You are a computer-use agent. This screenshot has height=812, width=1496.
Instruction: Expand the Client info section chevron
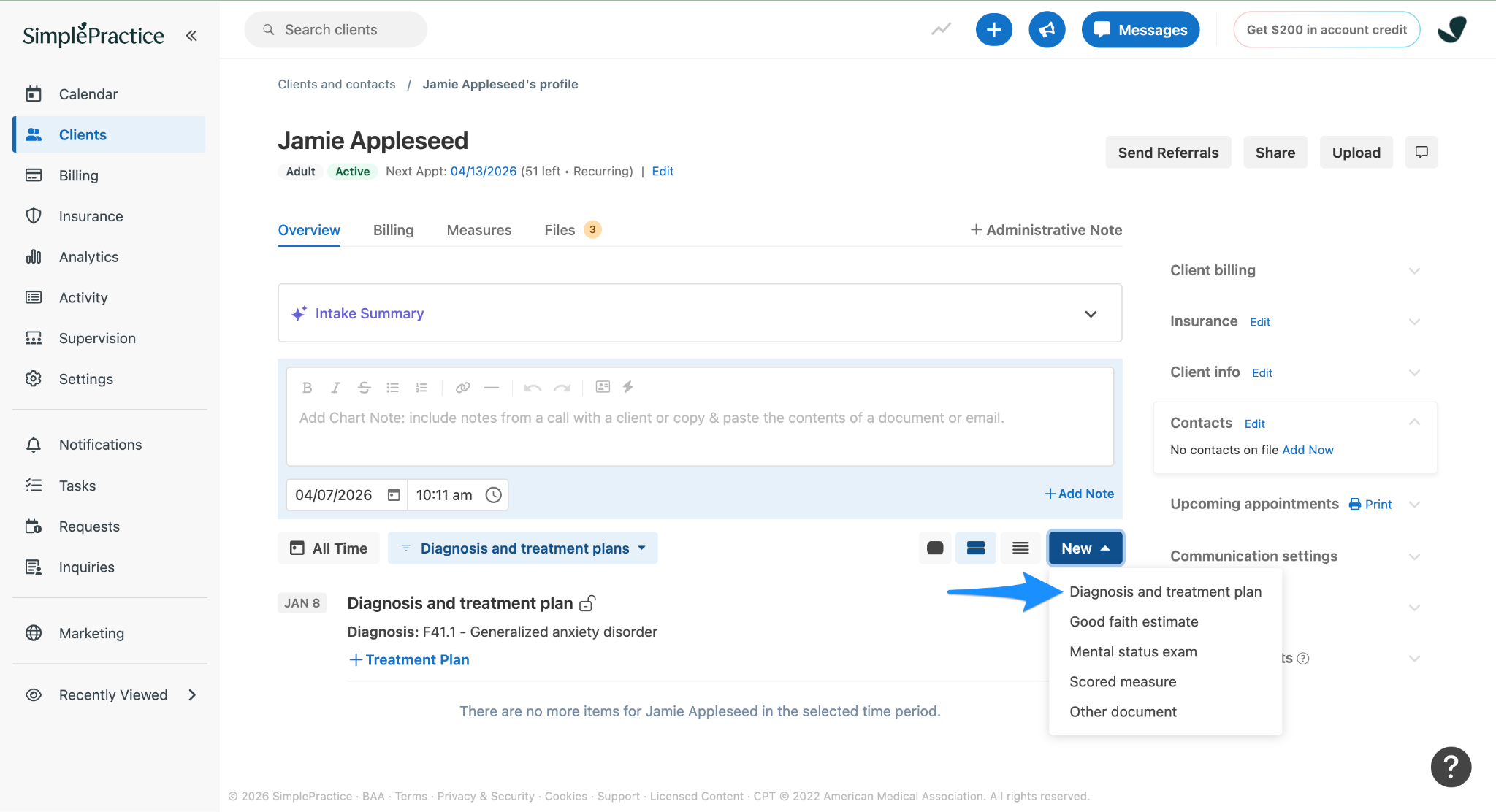1414,372
